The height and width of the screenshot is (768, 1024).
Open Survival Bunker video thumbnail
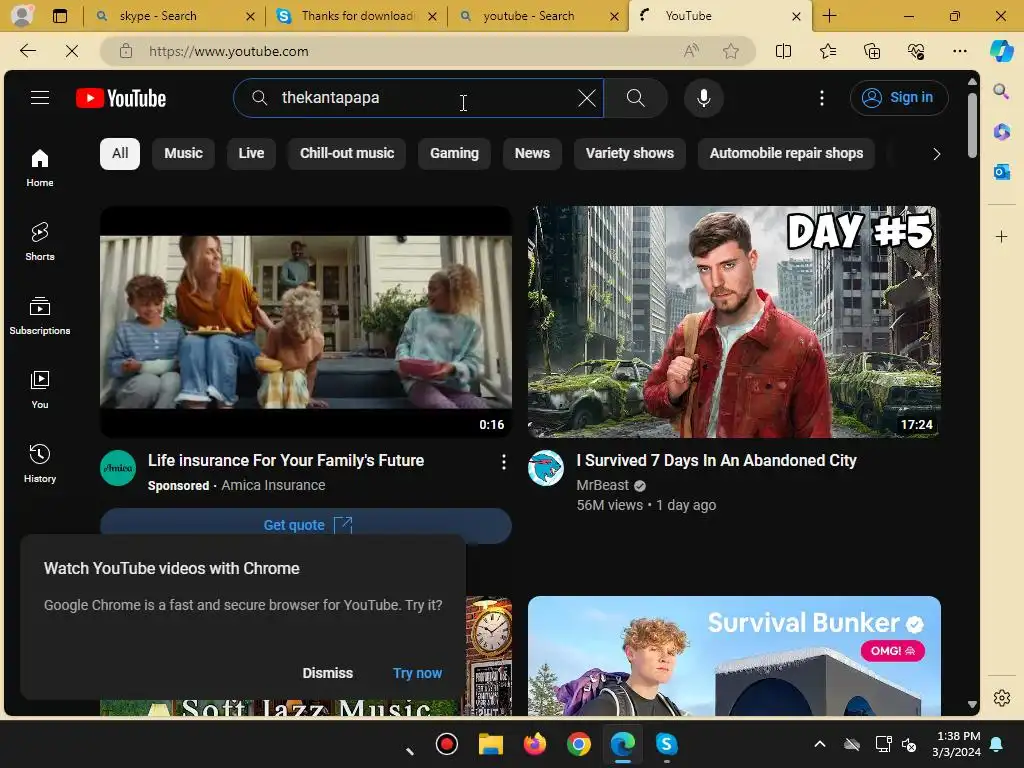pos(734,656)
